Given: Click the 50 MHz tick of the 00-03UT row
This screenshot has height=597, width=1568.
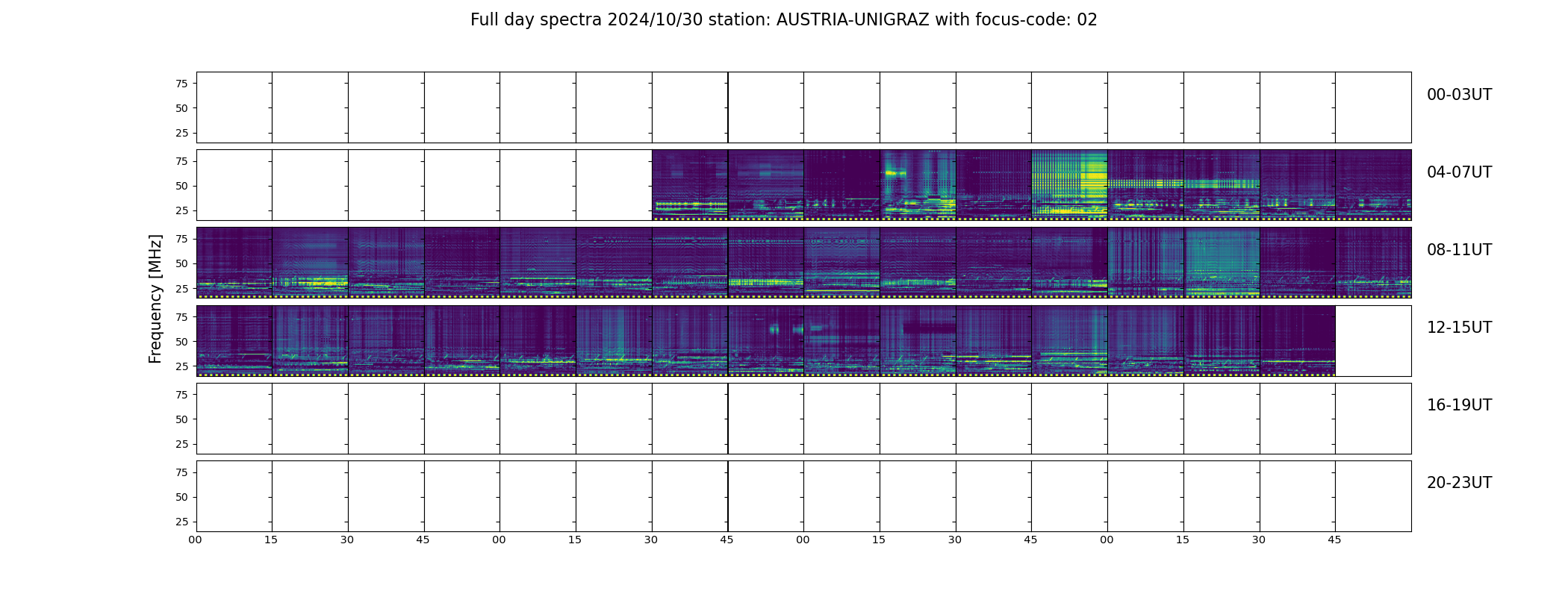Looking at the screenshot, I should pyautogui.click(x=181, y=108).
